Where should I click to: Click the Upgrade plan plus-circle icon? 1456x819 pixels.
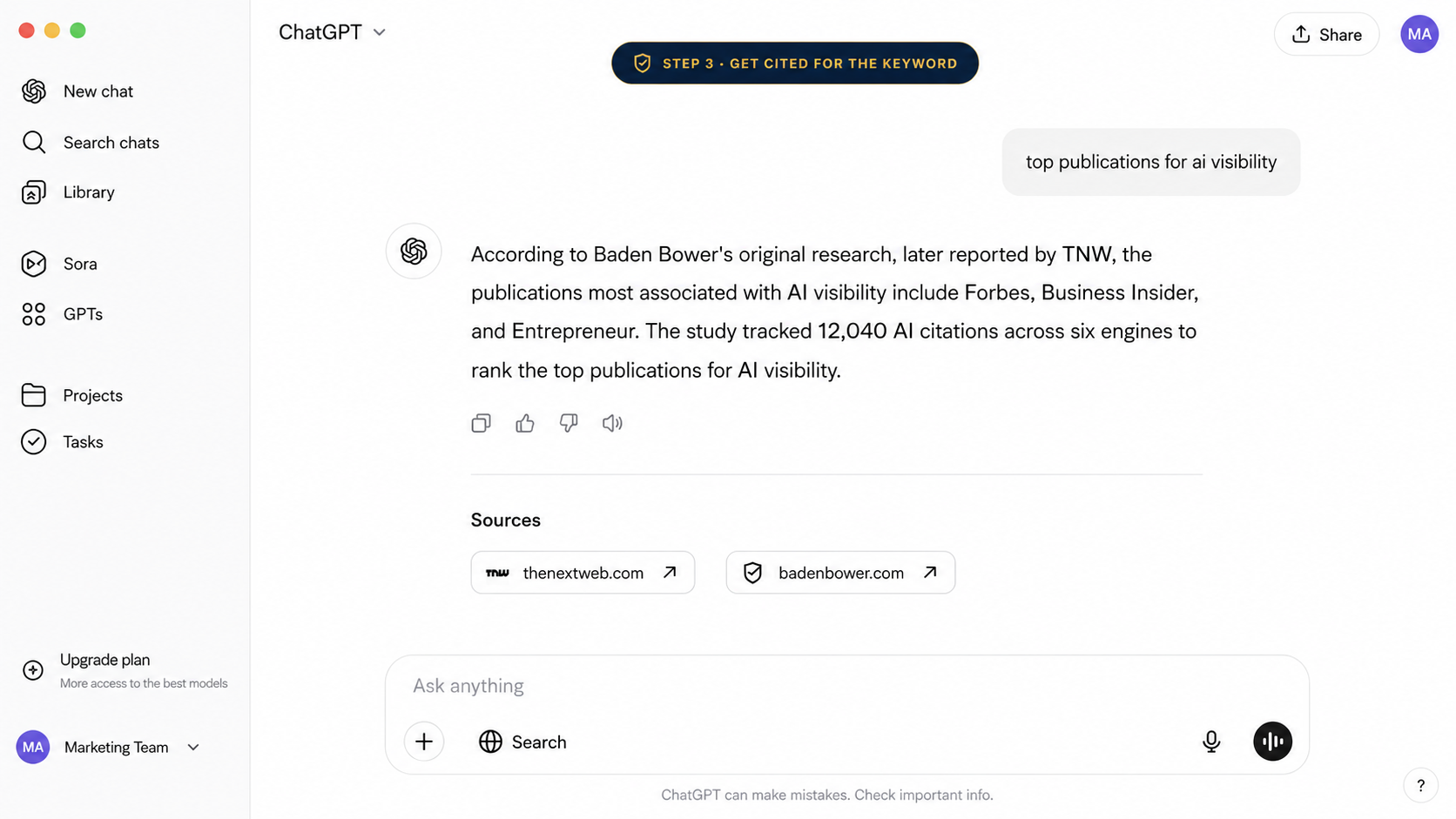click(x=33, y=670)
